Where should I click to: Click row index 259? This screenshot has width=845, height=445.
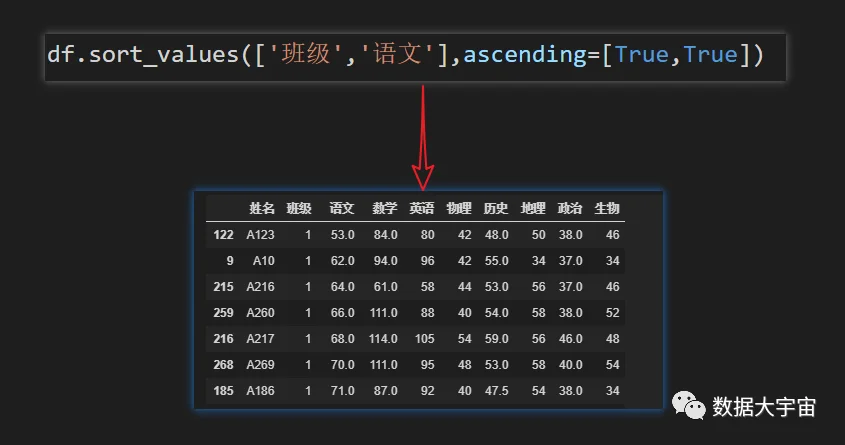tap(223, 312)
